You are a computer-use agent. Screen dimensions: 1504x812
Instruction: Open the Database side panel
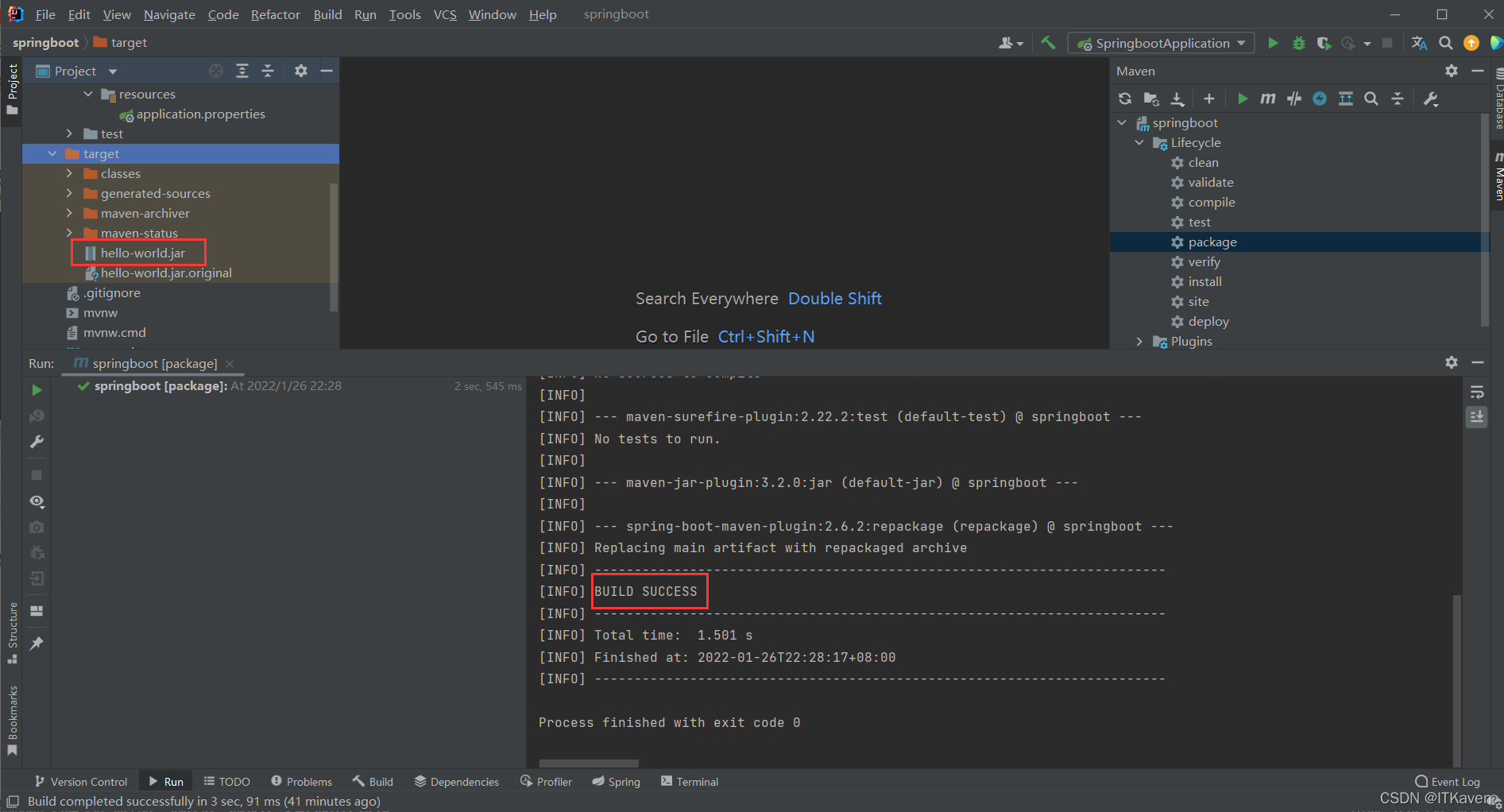pos(1498,99)
